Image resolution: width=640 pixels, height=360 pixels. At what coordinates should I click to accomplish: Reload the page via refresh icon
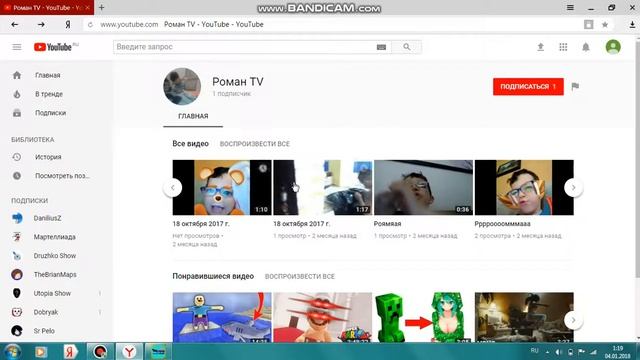tap(90, 24)
